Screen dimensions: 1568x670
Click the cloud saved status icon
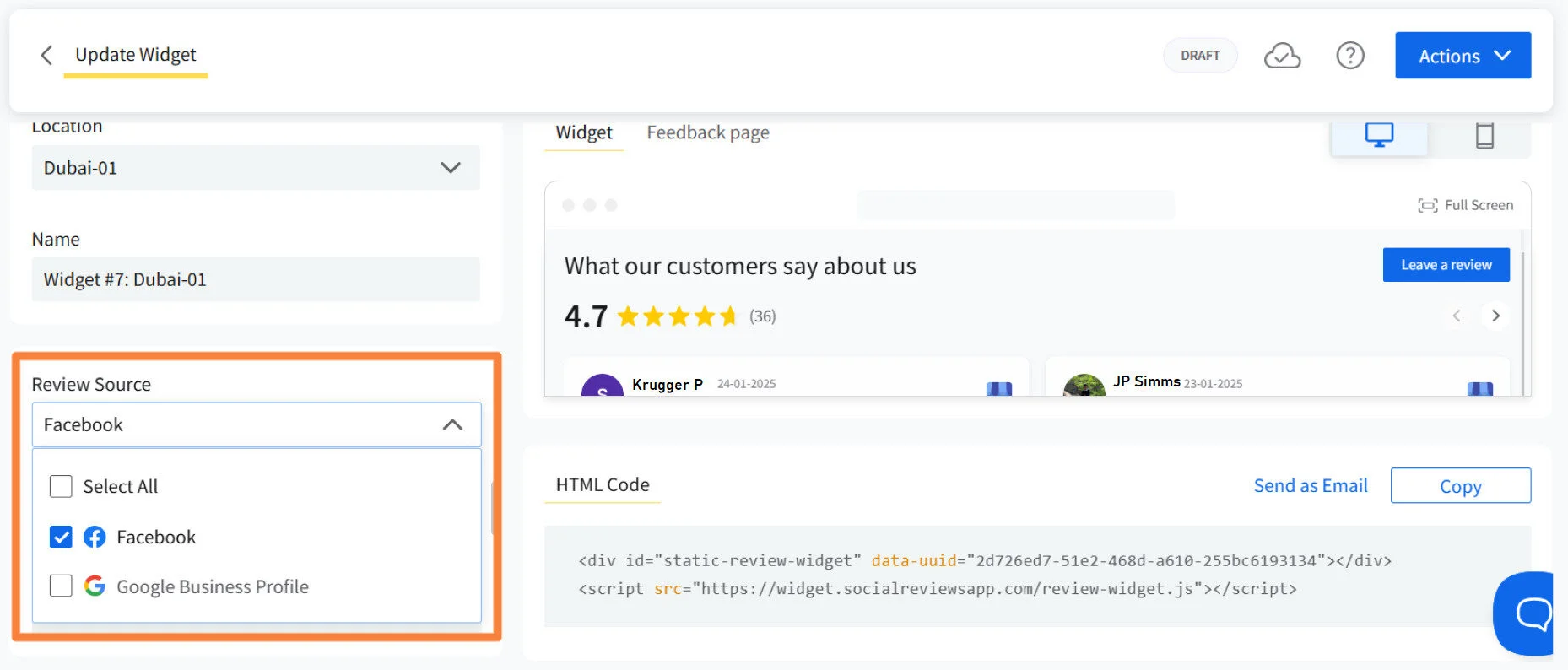[x=1281, y=56]
